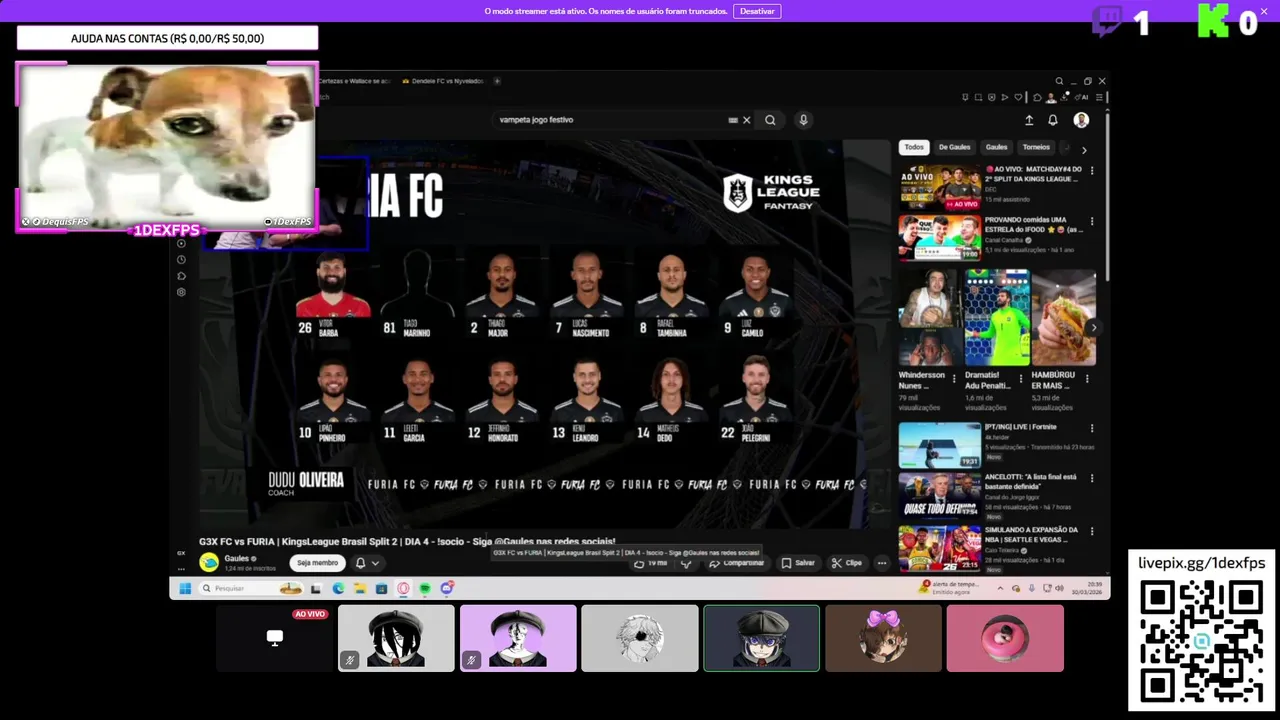Select the Gaules filter chip
This screenshot has height=720, width=1280.
996,147
